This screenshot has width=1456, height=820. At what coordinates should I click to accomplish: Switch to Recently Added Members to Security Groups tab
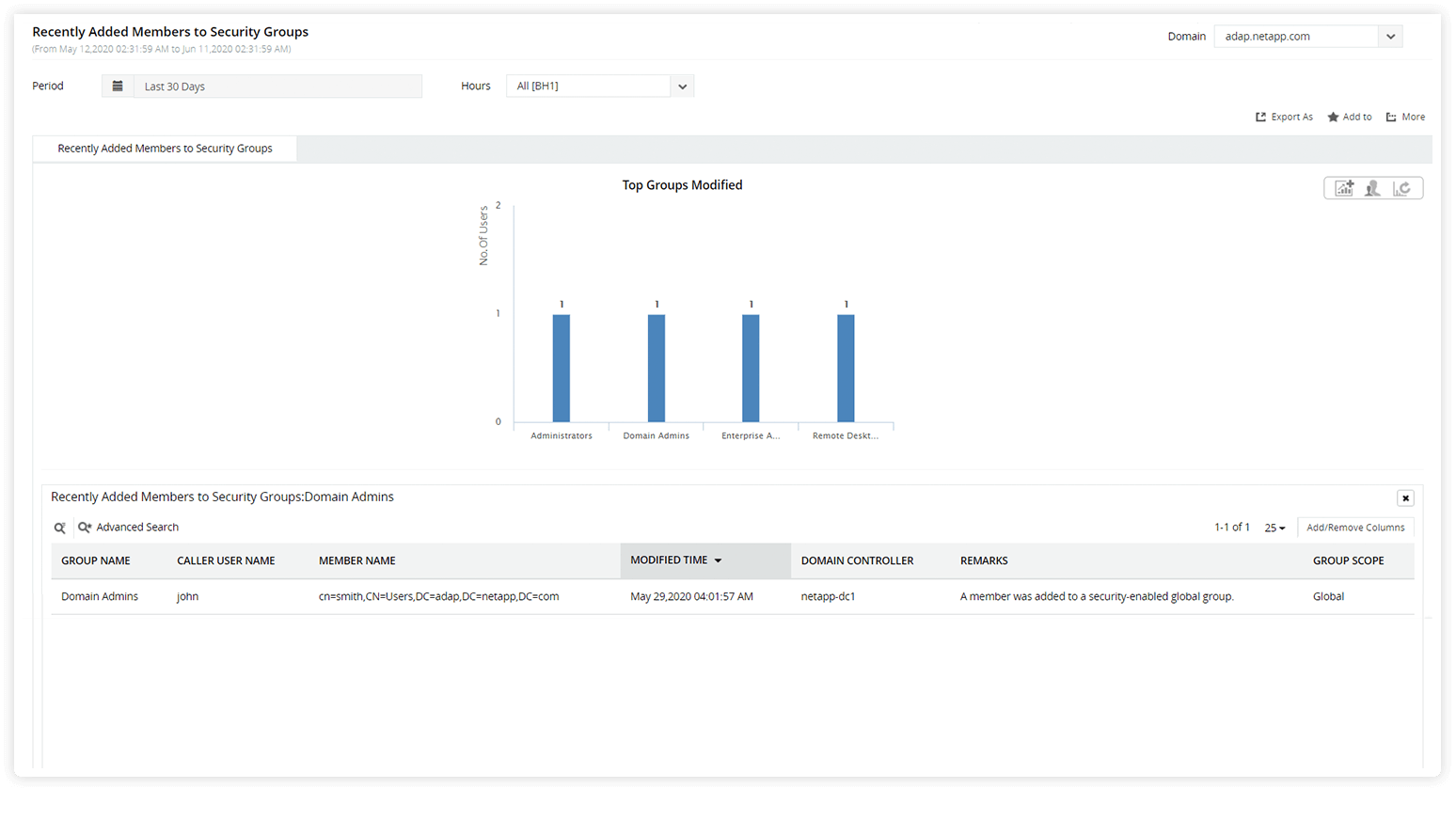tap(165, 148)
